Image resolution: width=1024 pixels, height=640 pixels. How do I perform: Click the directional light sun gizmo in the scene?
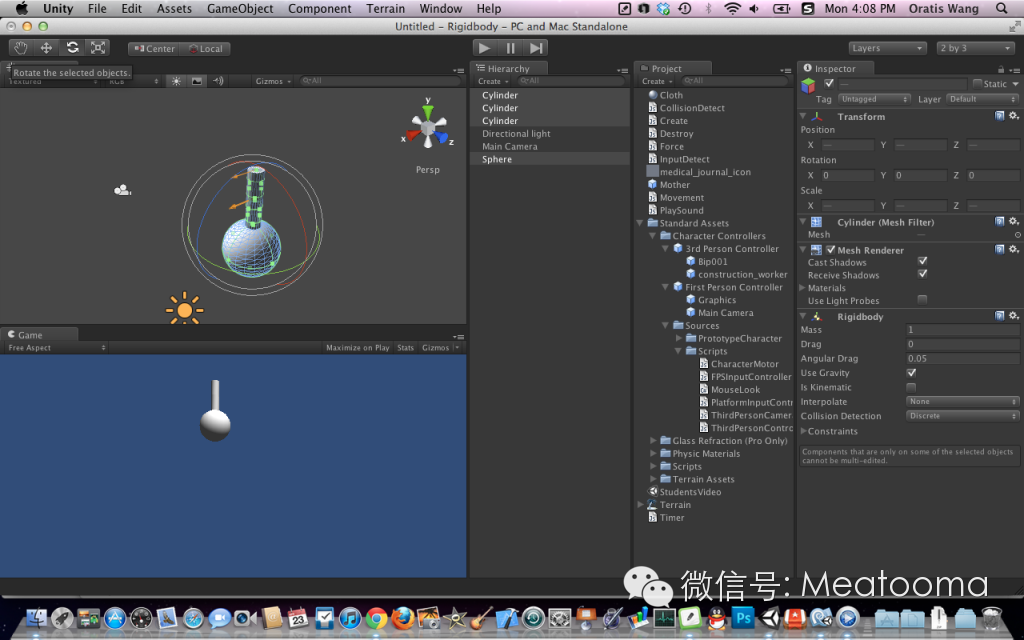(184, 310)
